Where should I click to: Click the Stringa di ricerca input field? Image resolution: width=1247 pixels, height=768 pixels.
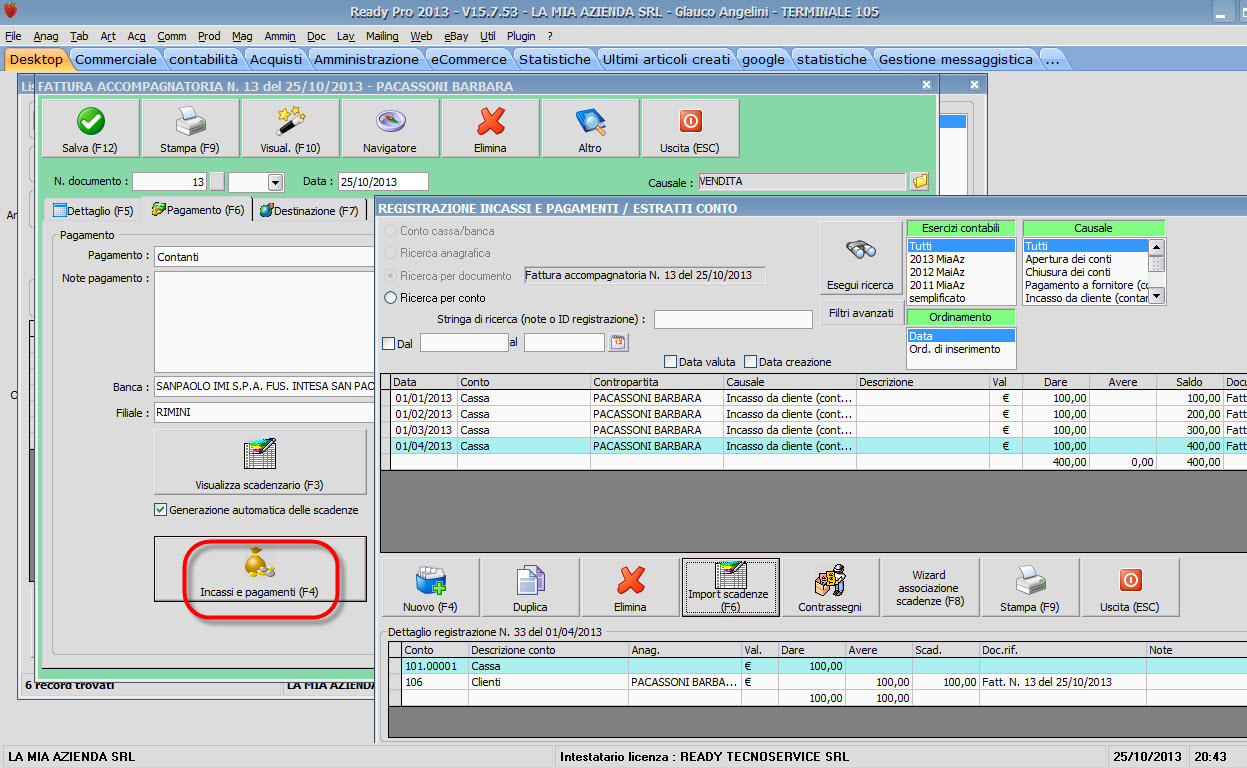point(733,320)
